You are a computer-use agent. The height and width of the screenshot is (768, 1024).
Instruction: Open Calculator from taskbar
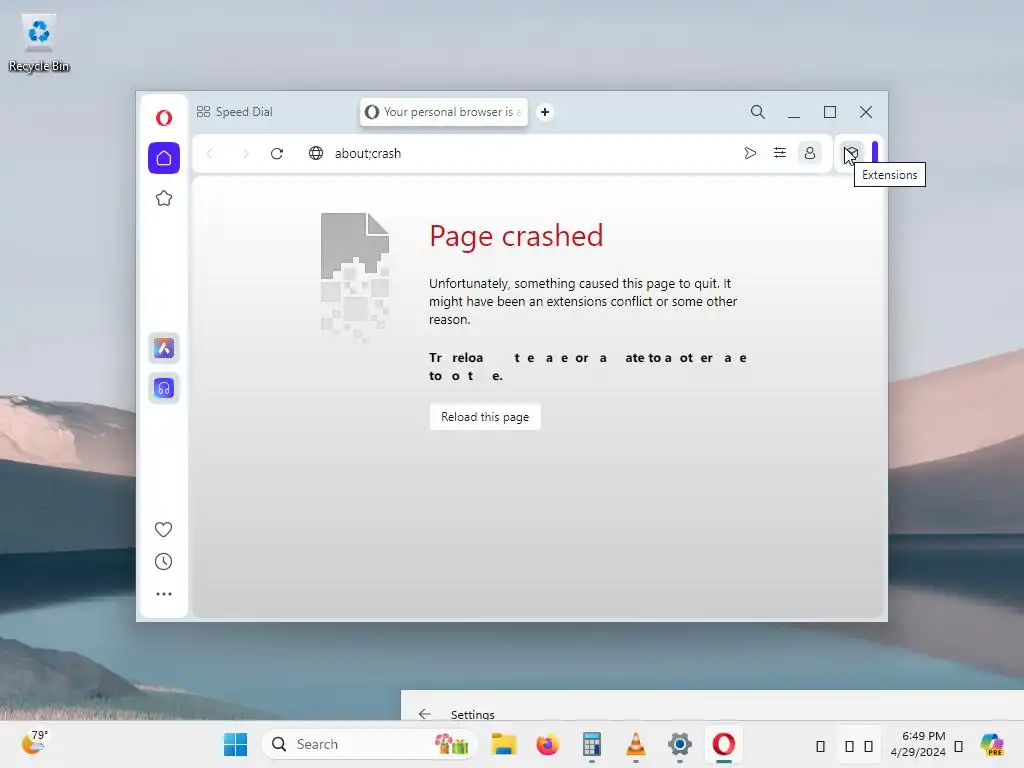click(x=592, y=744)
